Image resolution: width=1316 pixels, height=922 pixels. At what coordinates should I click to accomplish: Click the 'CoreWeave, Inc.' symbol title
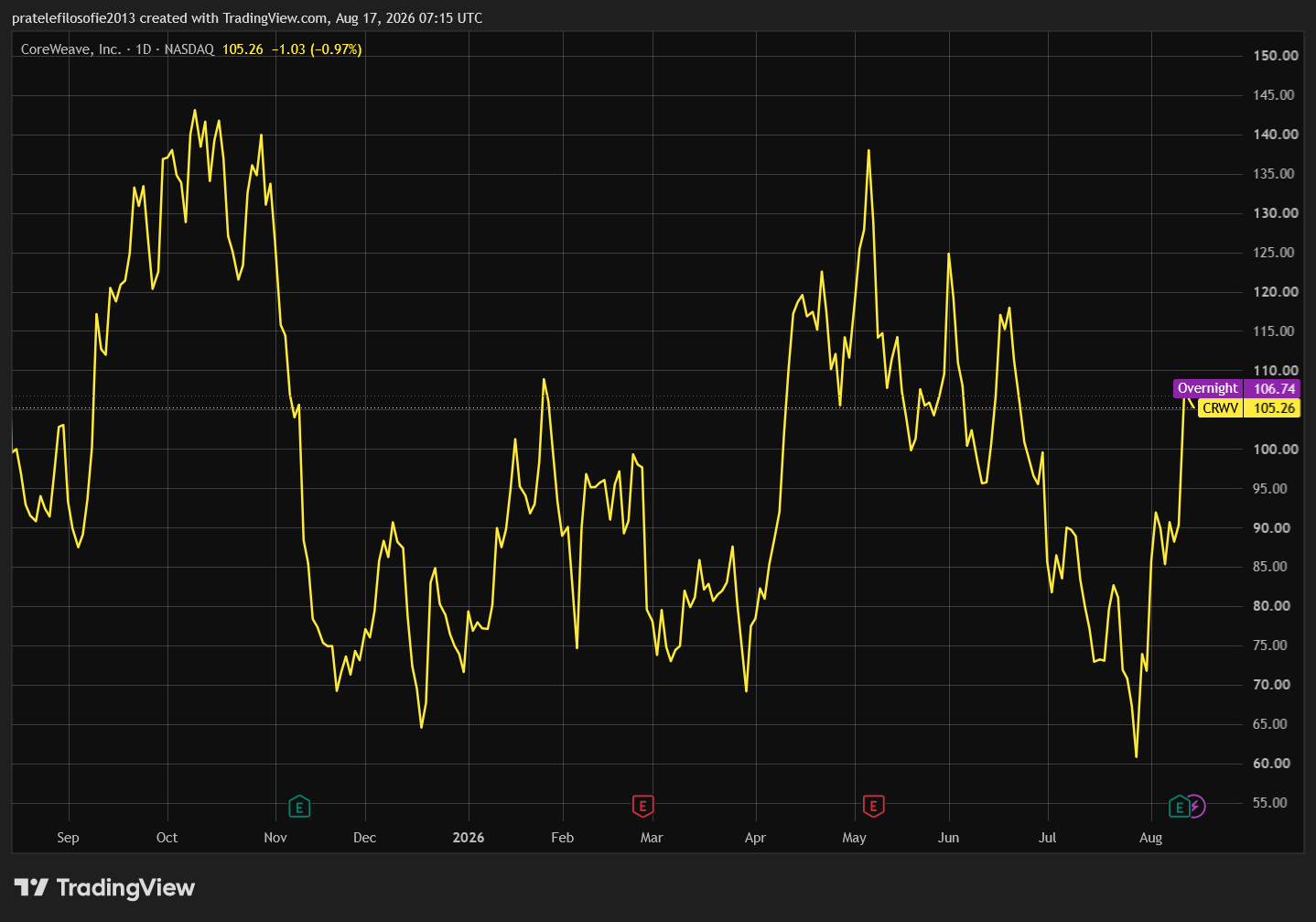[x=71, y=49]
